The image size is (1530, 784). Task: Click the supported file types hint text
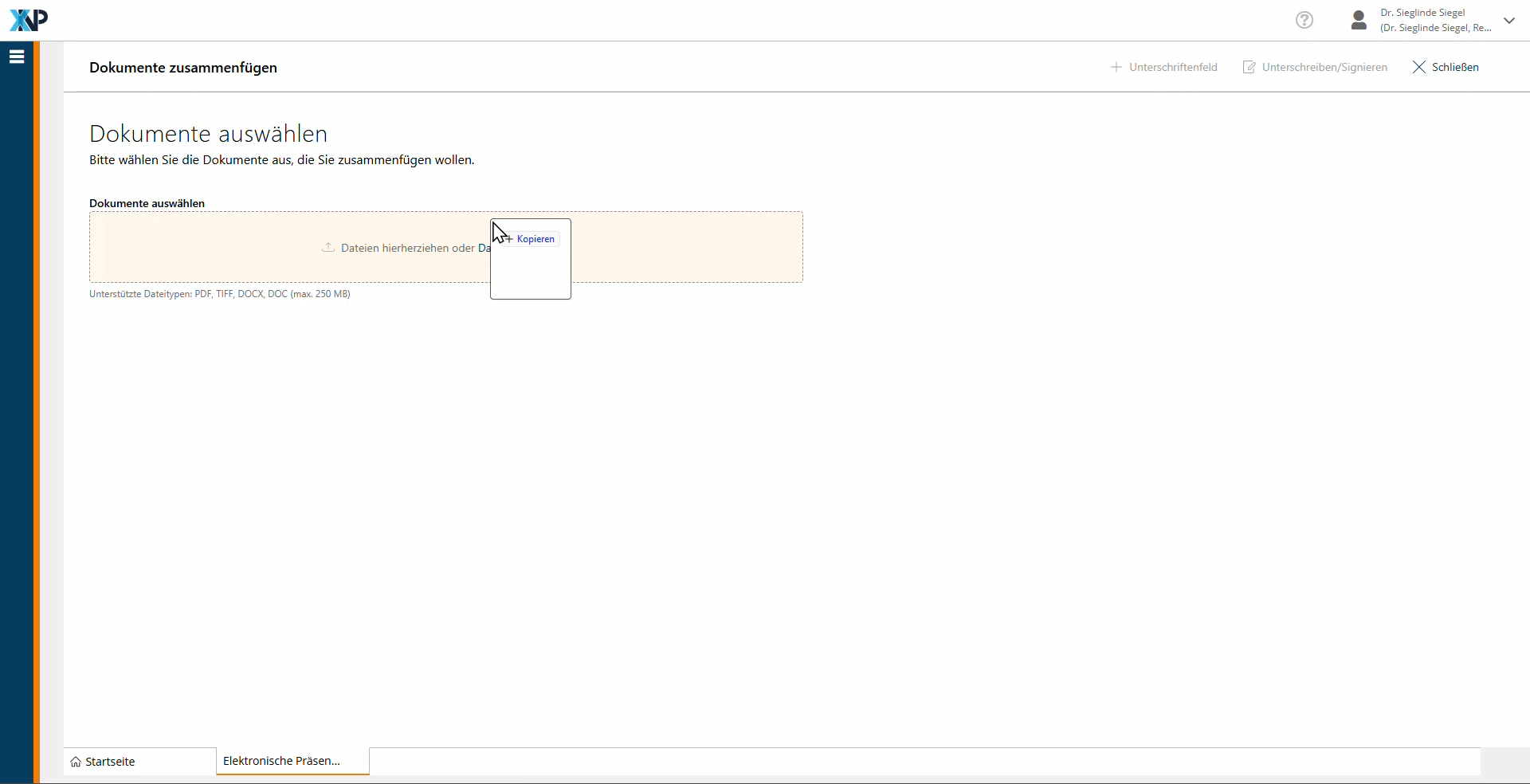click(220, 294)
